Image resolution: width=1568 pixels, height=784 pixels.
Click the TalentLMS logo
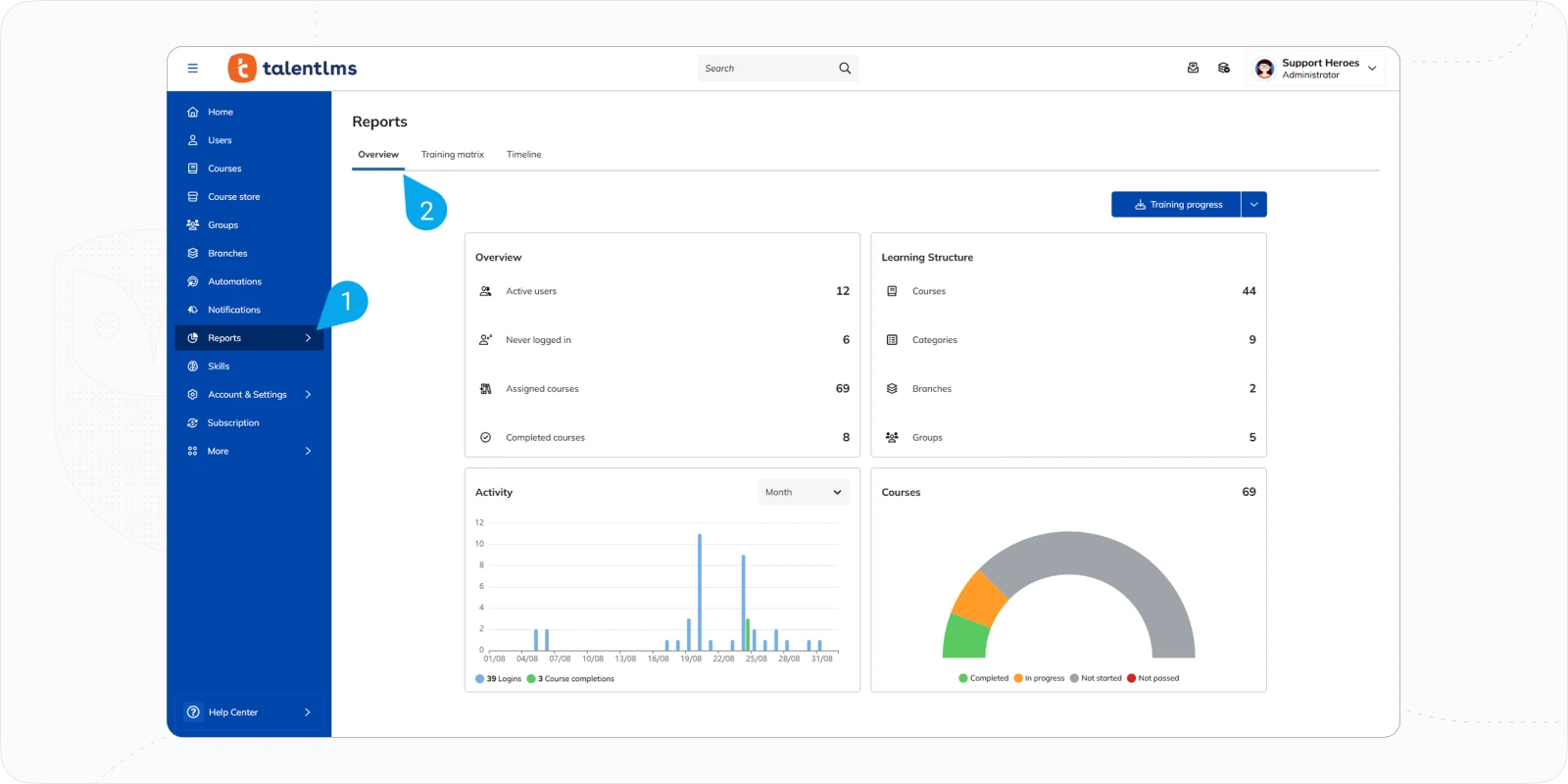pyautogui.click(x=292, y=68)
